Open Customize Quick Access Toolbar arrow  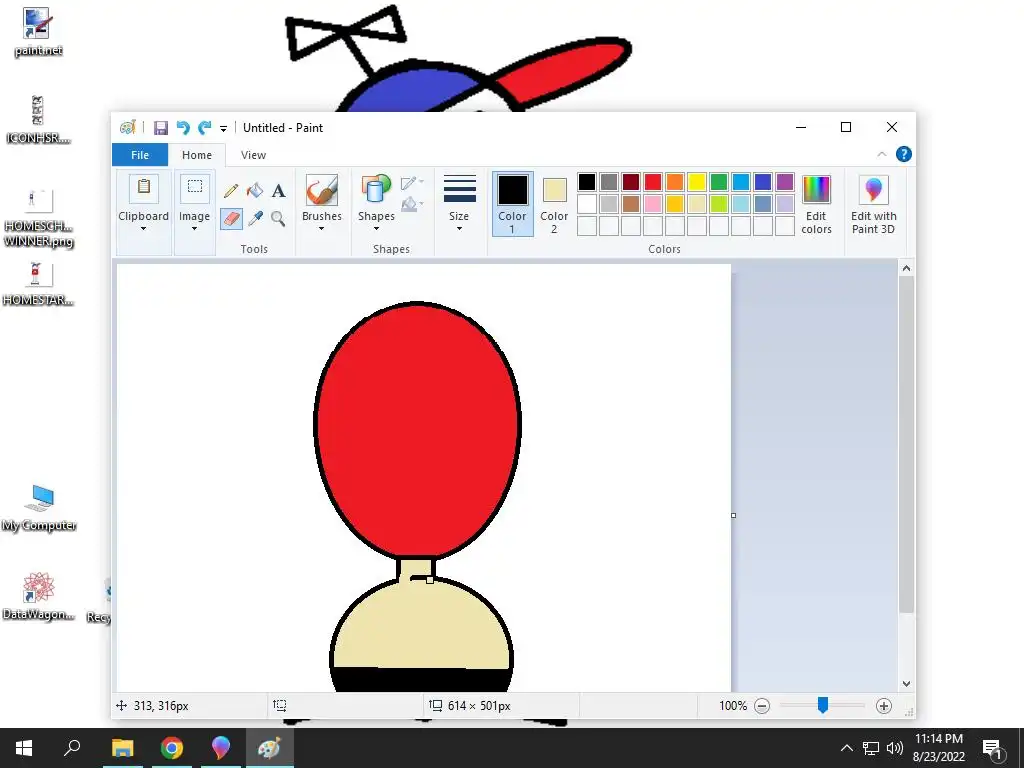[223, 129]
